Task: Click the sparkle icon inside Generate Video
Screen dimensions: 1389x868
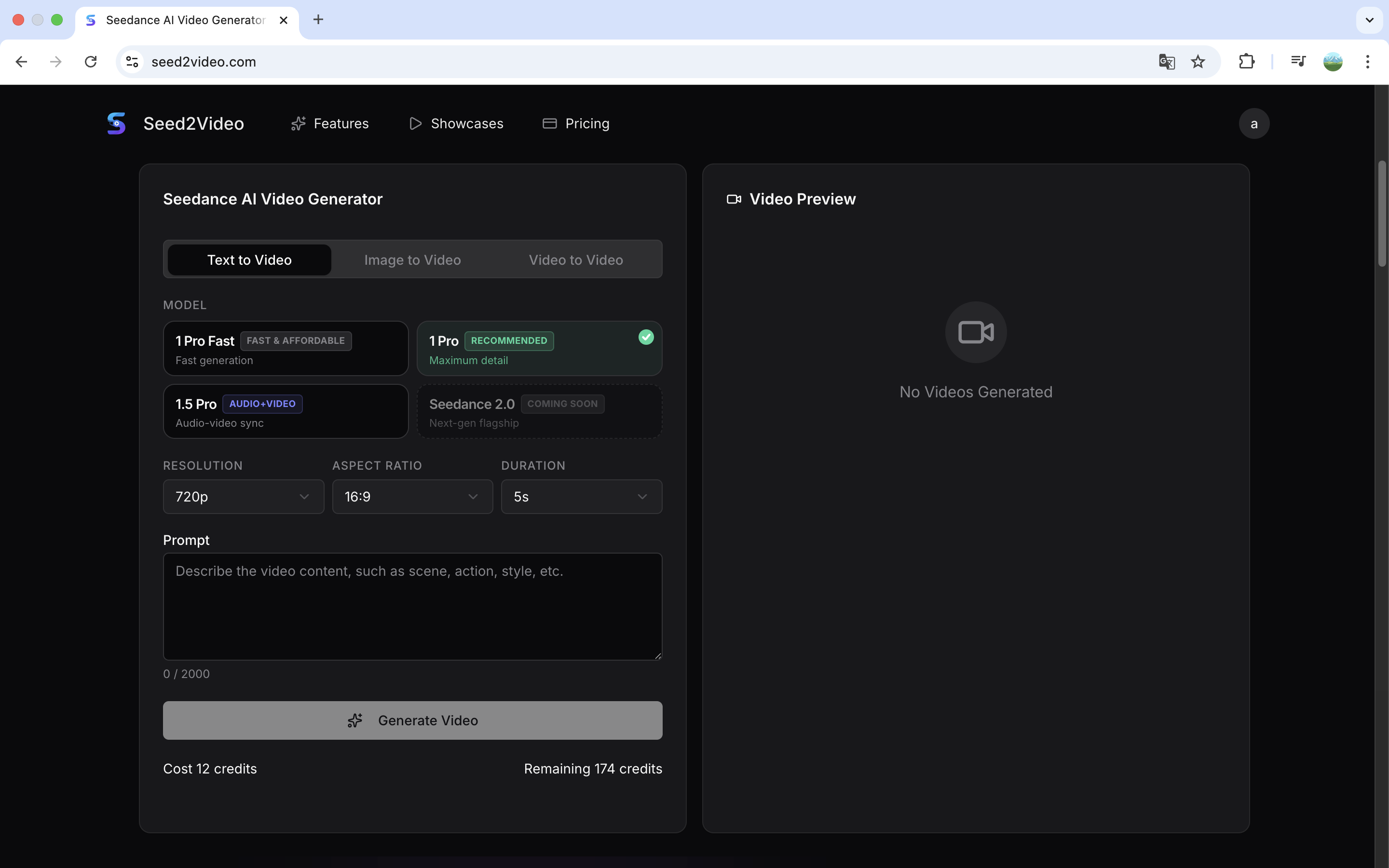Action: 354,720
